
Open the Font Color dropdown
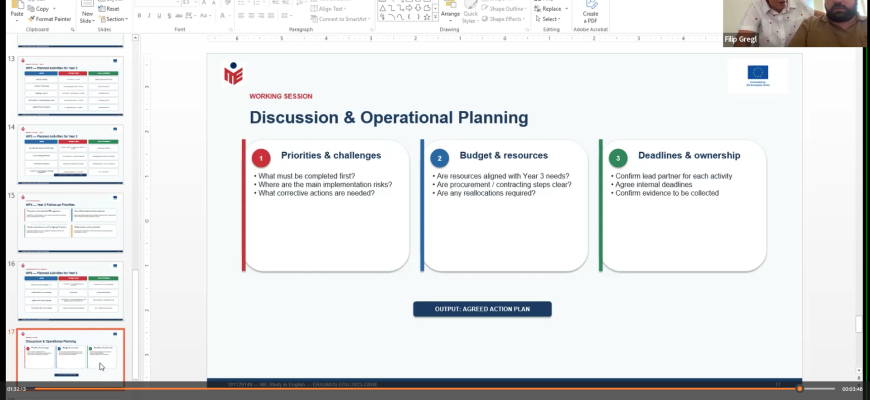[225, 16]
